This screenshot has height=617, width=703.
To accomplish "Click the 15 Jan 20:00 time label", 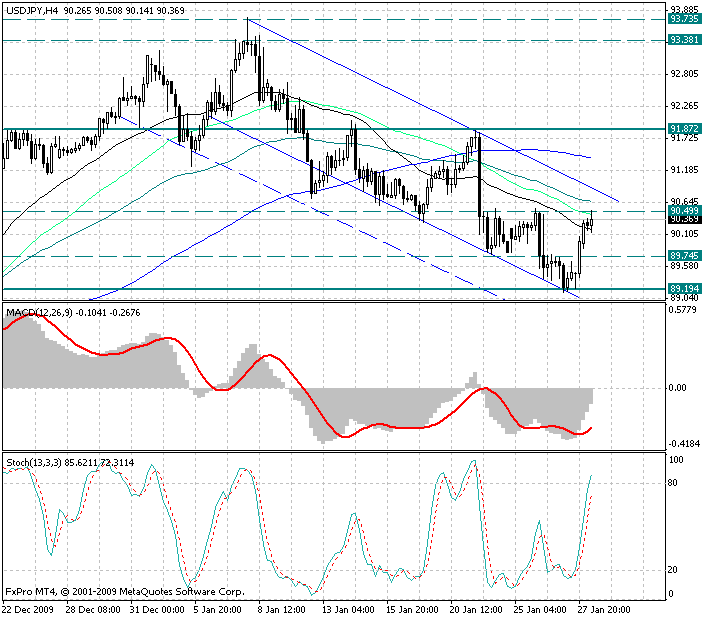I will click(x=413, y=610).
